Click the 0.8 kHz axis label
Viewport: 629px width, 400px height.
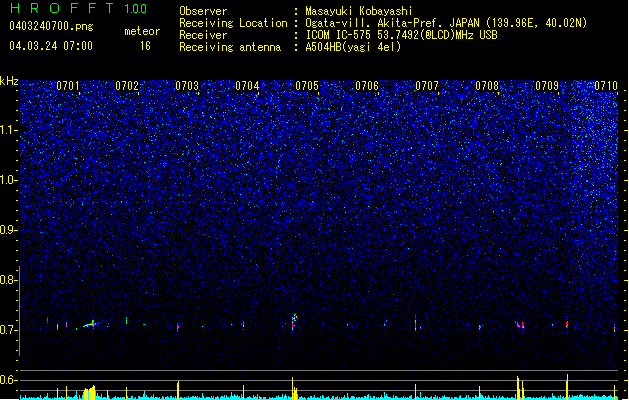pyautogui.click(x=8, y=280)
